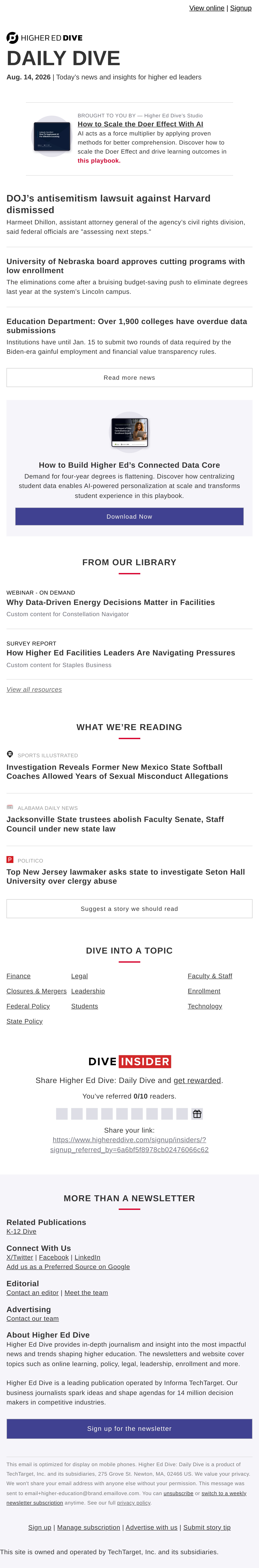Click Suggest a story we should read
Screen dimensions: 259x1568
point(129,909)
